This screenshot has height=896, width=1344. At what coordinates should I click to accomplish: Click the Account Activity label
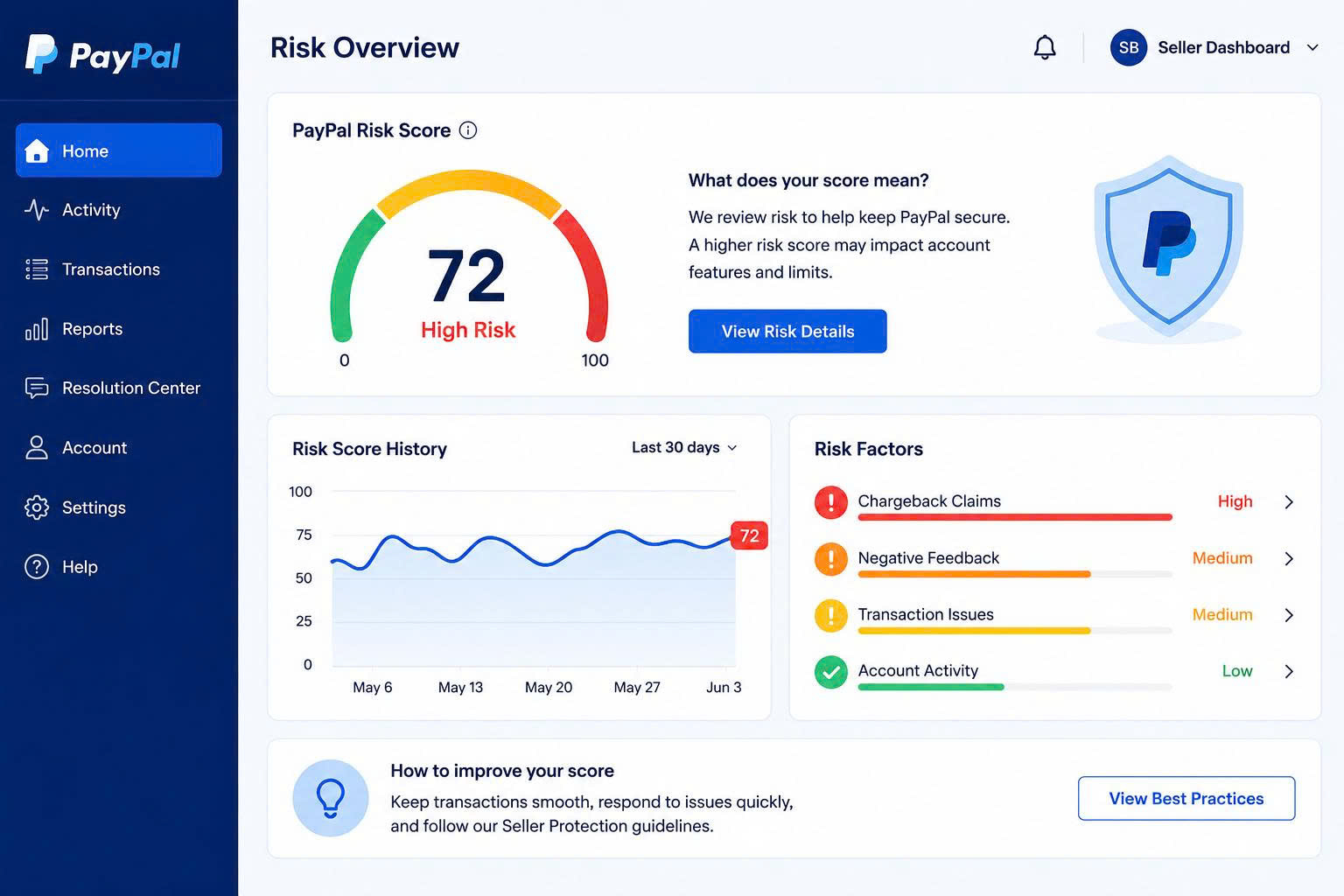point(918,670)
